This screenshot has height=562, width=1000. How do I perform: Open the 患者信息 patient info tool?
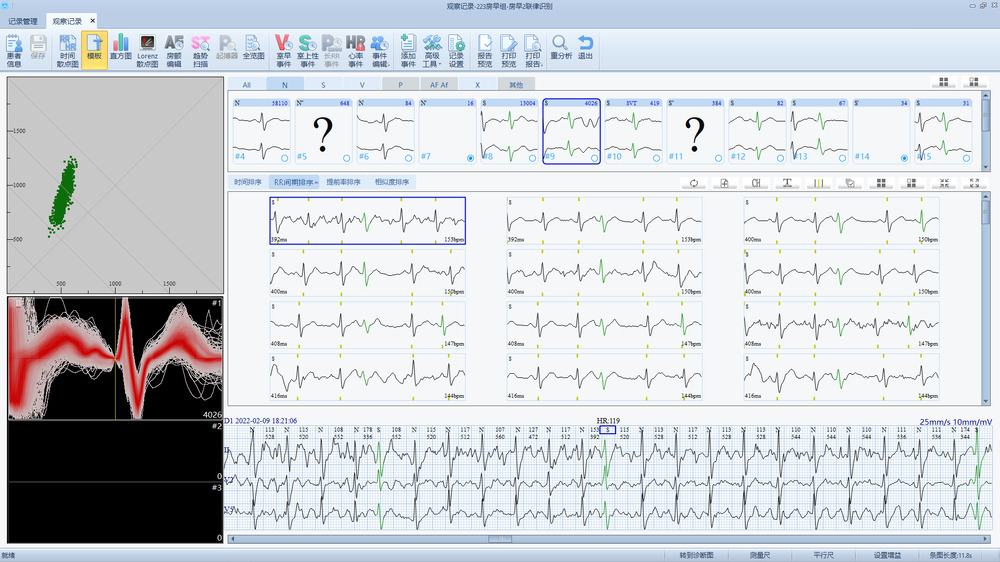click(14, 50)
